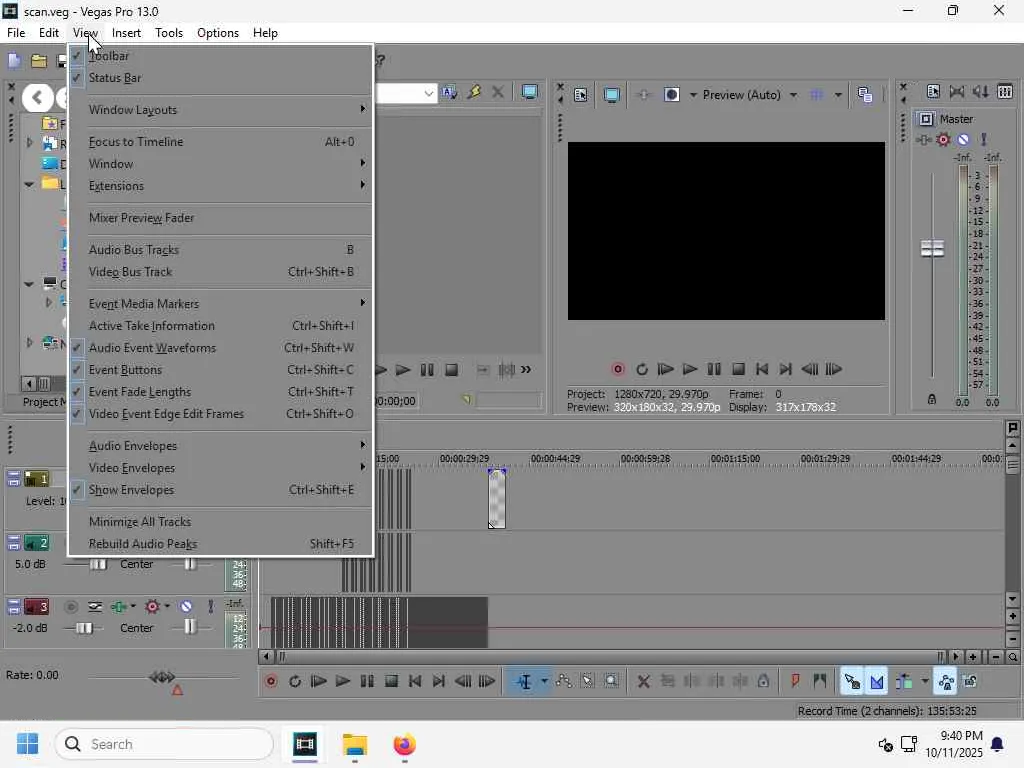
Task: Toggle loop playback in timeline transport
Action: (295, 682)
